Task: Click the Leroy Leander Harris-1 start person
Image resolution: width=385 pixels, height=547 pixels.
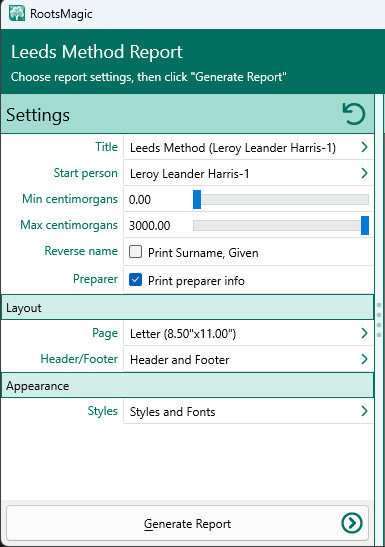Action: tap(189, 174)
